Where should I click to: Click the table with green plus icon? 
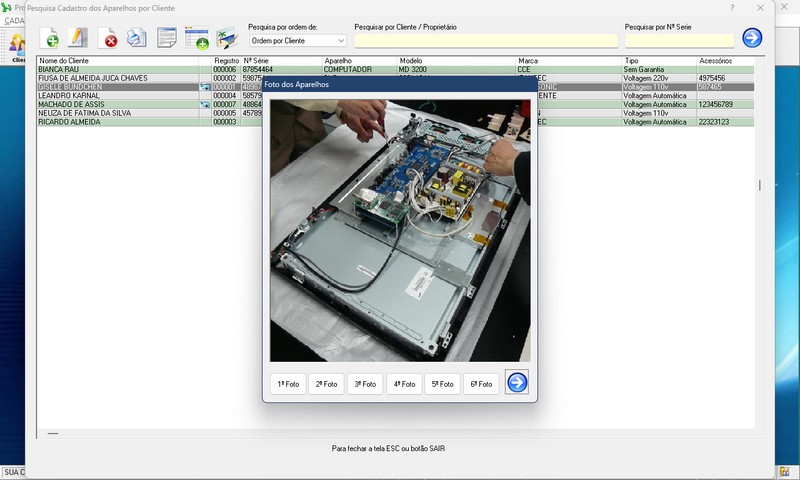click(197, 38)
